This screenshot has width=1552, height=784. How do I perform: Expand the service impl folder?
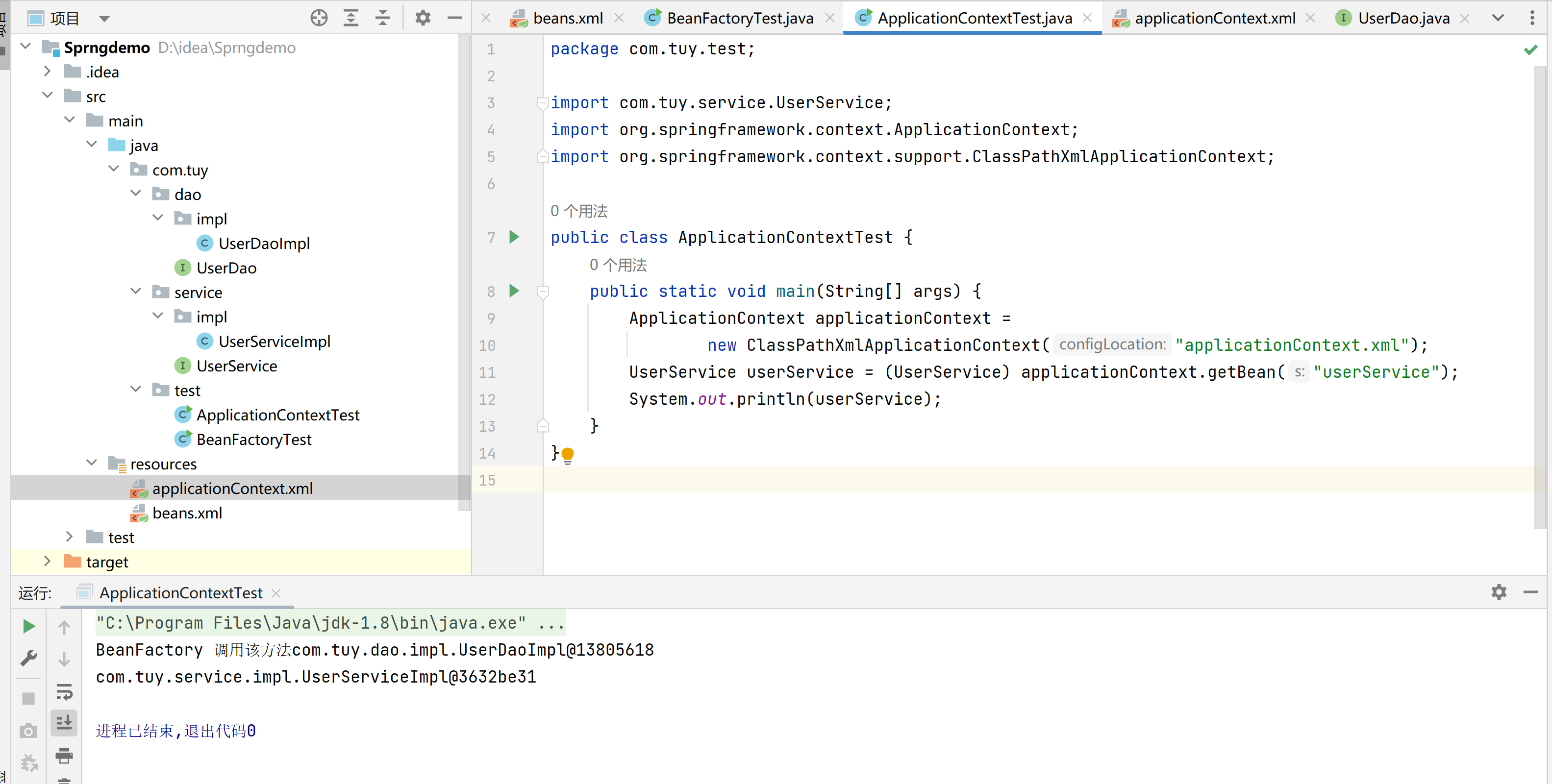[x=155, y=317]
